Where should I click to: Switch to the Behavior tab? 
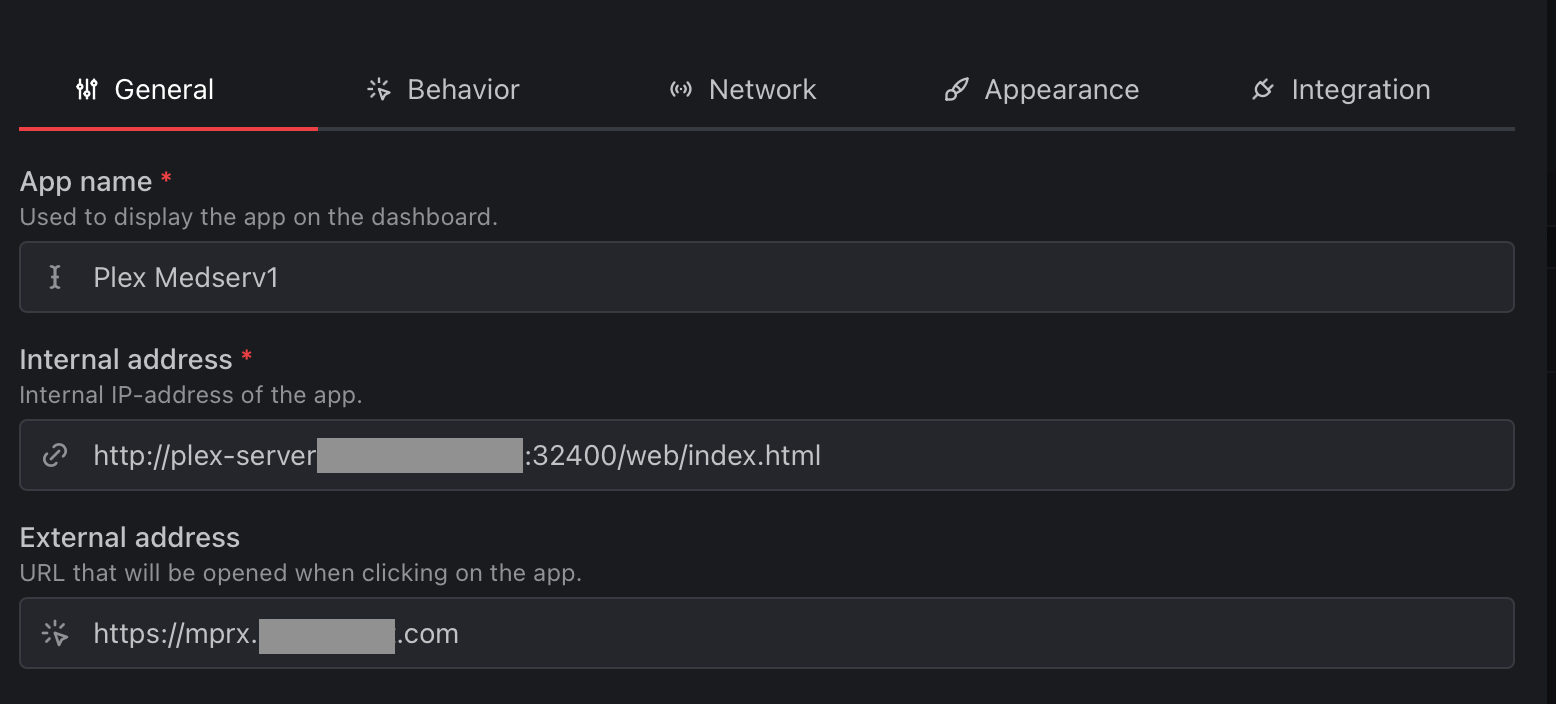(462, 89)
